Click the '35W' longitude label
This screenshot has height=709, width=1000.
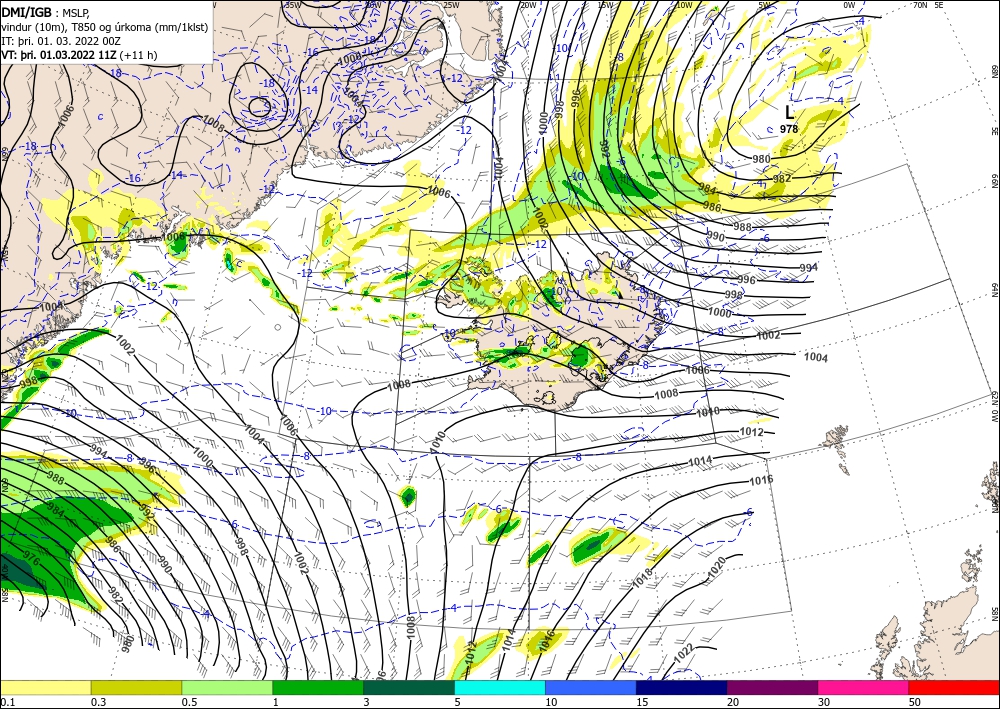coord(293,5)
